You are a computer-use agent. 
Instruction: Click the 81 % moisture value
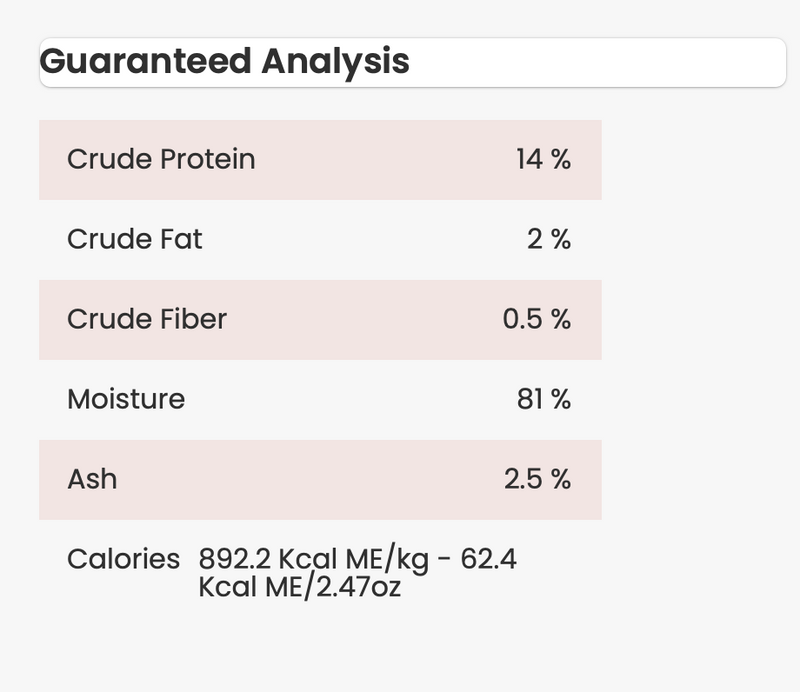coord(544,399)
